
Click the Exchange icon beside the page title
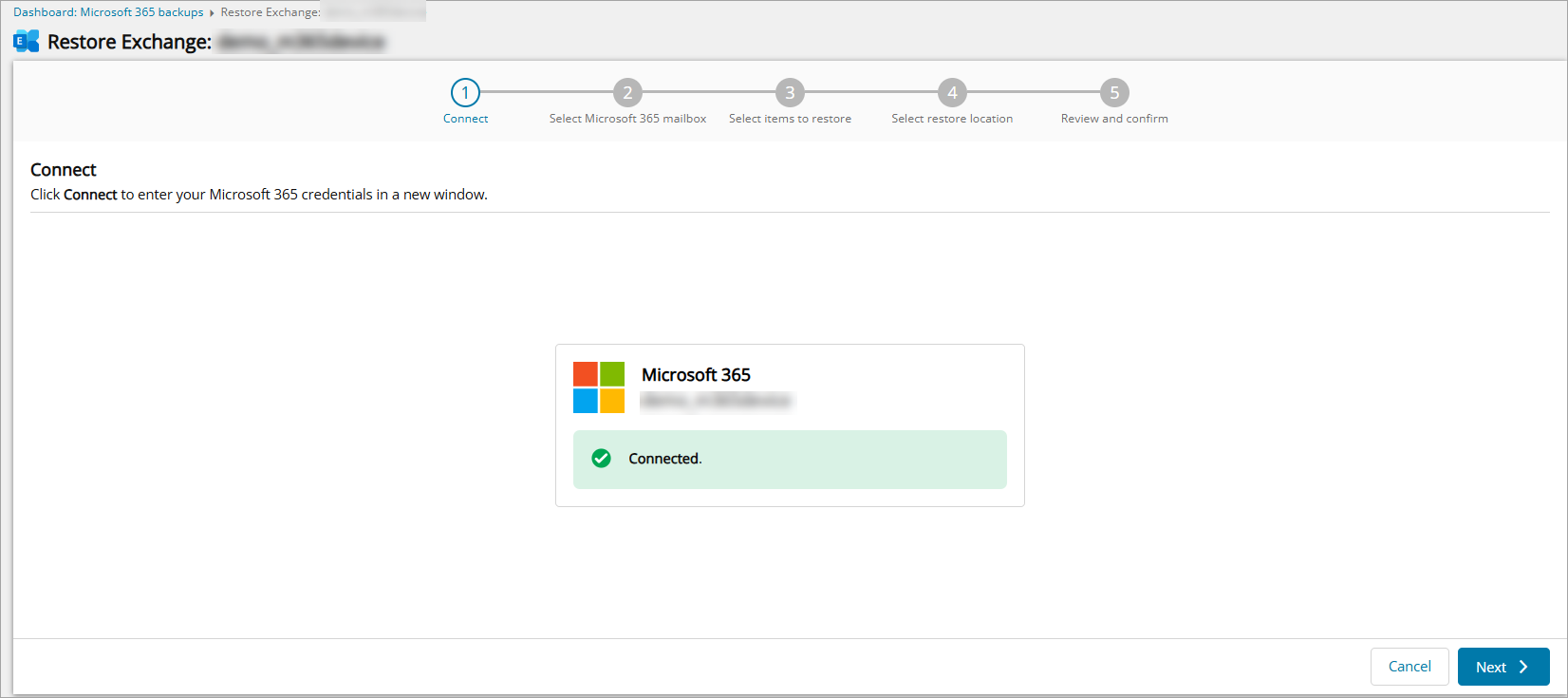click(26, 42)
